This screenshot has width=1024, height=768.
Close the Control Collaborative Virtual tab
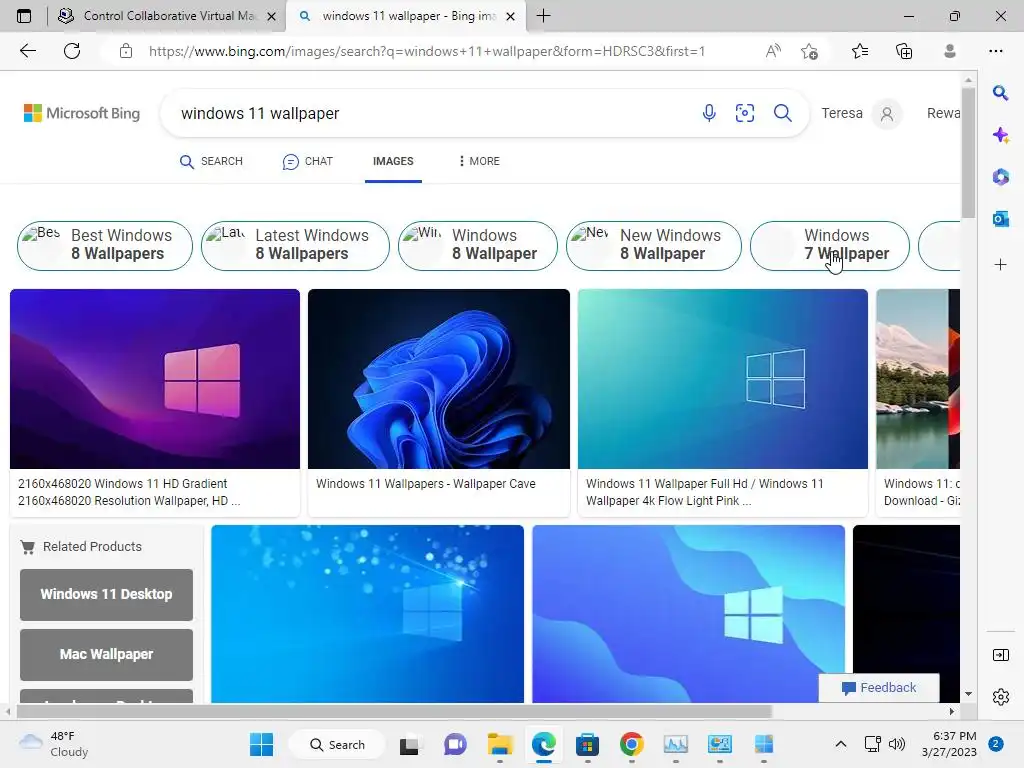pos(272,16)
